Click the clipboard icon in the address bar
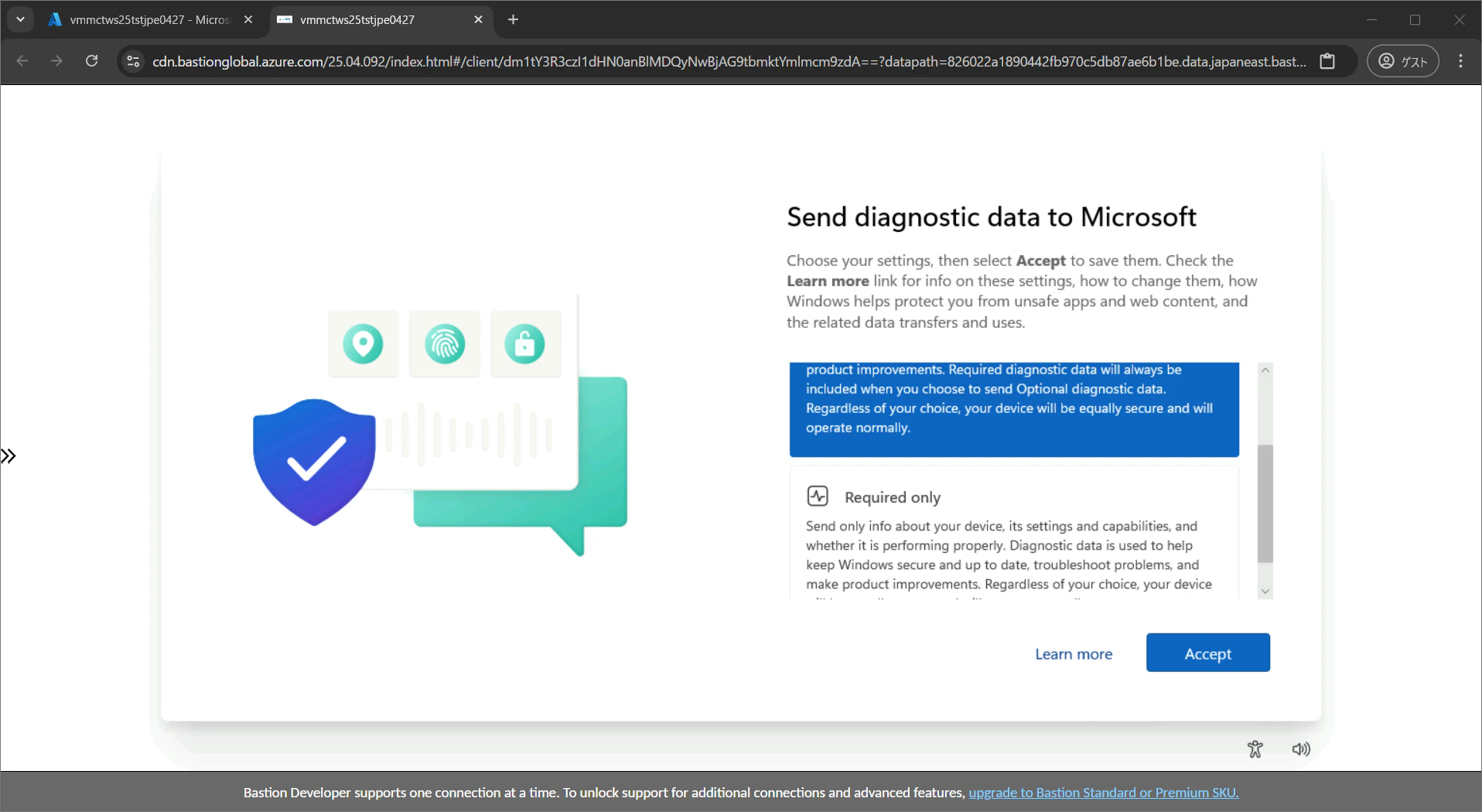1482x812 pixels. [x=1327, y=61]
